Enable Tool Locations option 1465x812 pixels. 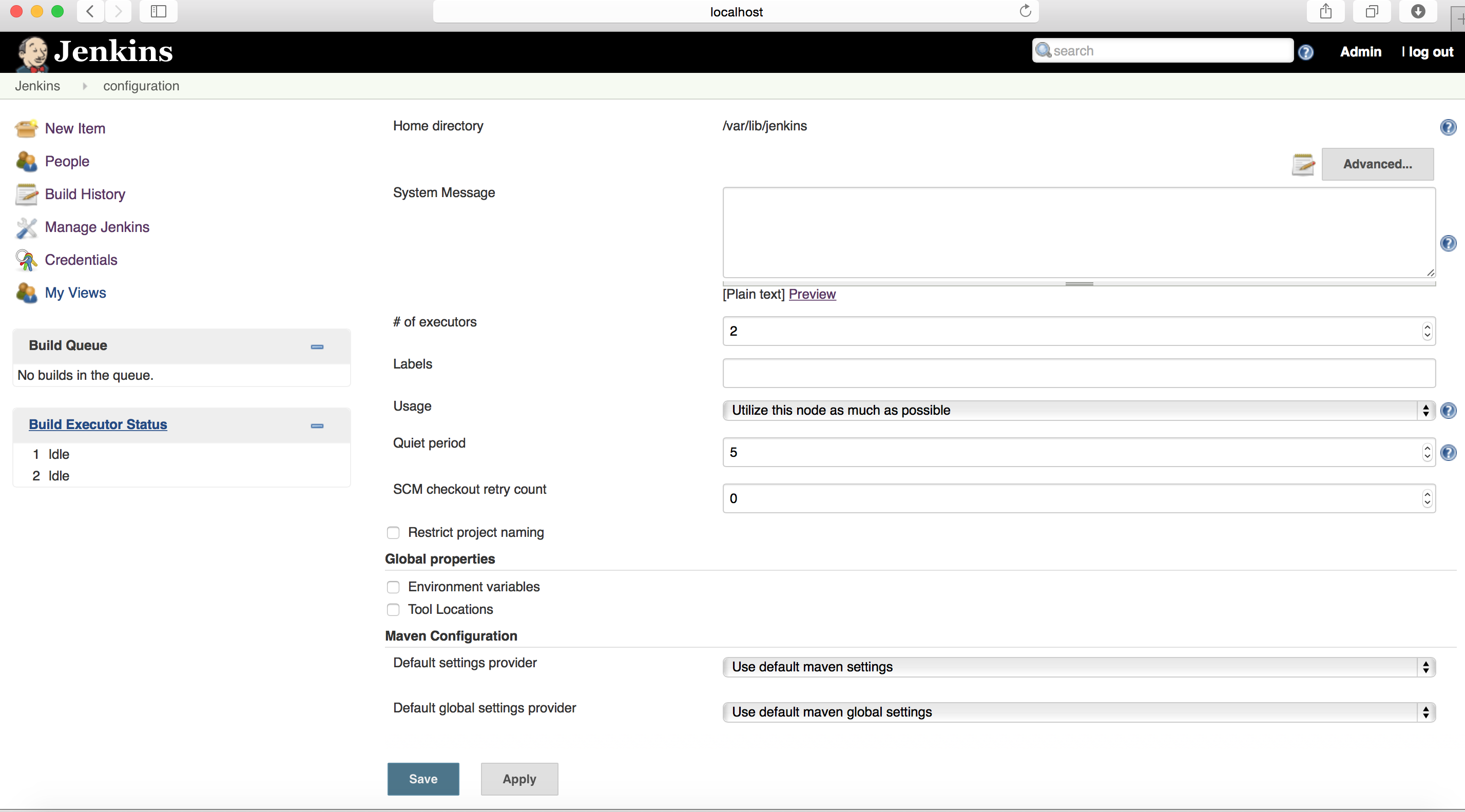pos(393,610)
